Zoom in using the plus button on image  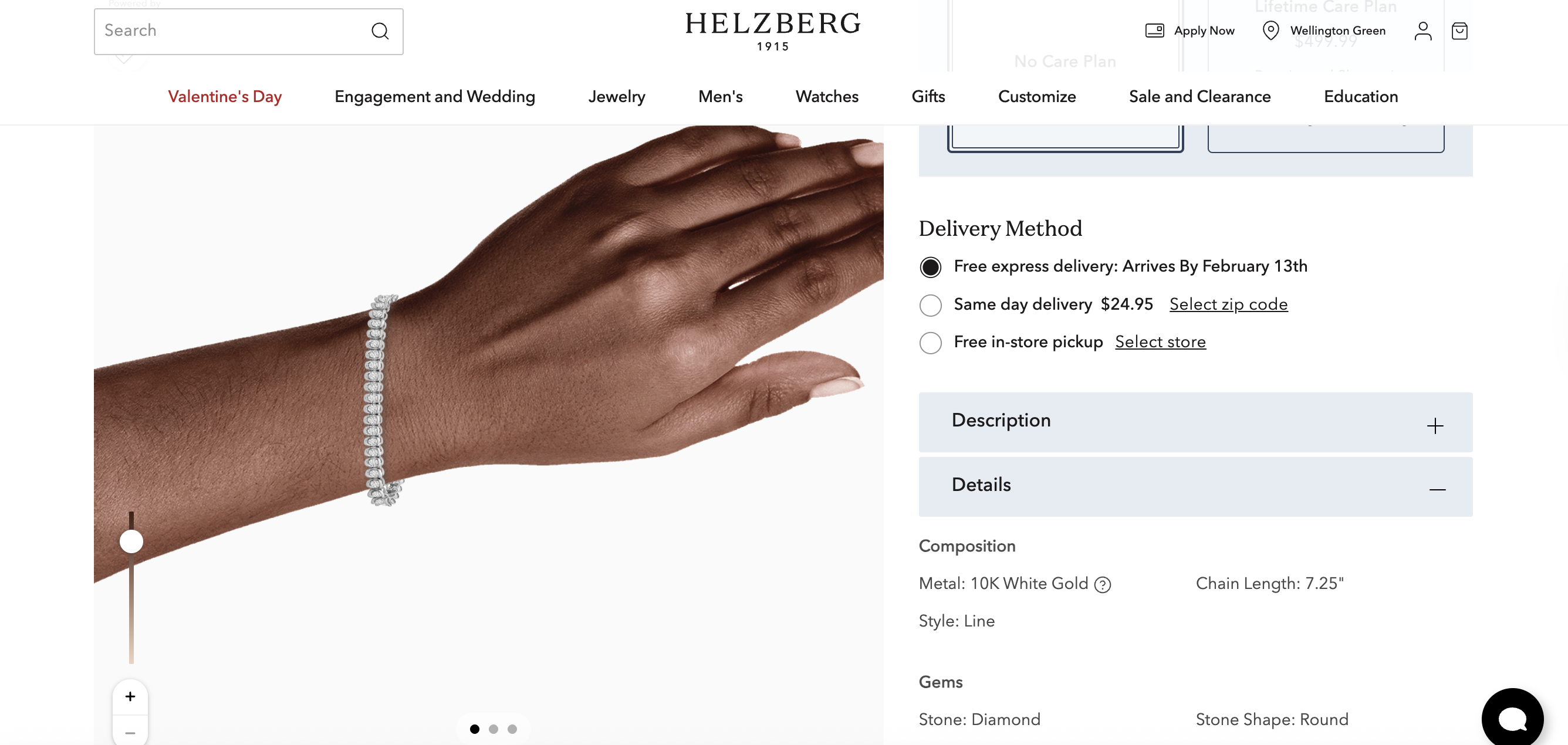[130, 696]
